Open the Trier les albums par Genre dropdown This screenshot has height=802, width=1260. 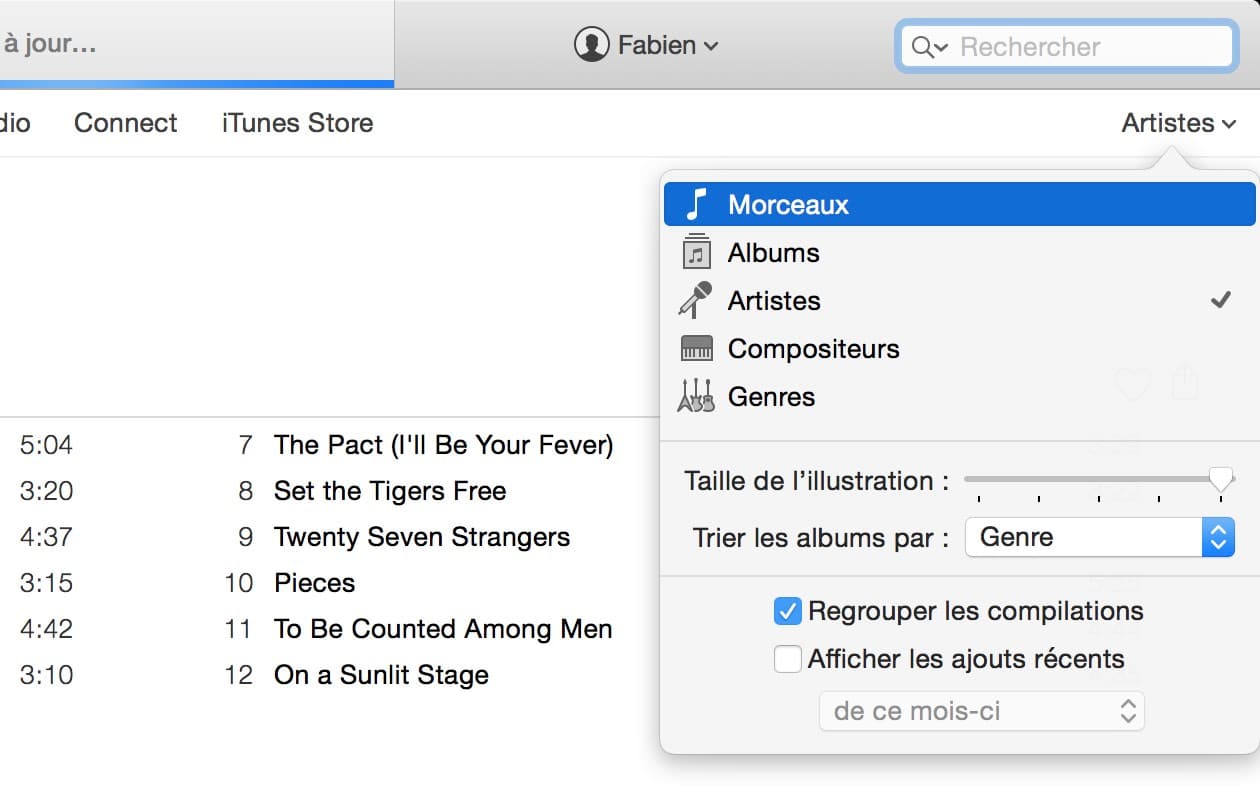[x=1100, y=537]
